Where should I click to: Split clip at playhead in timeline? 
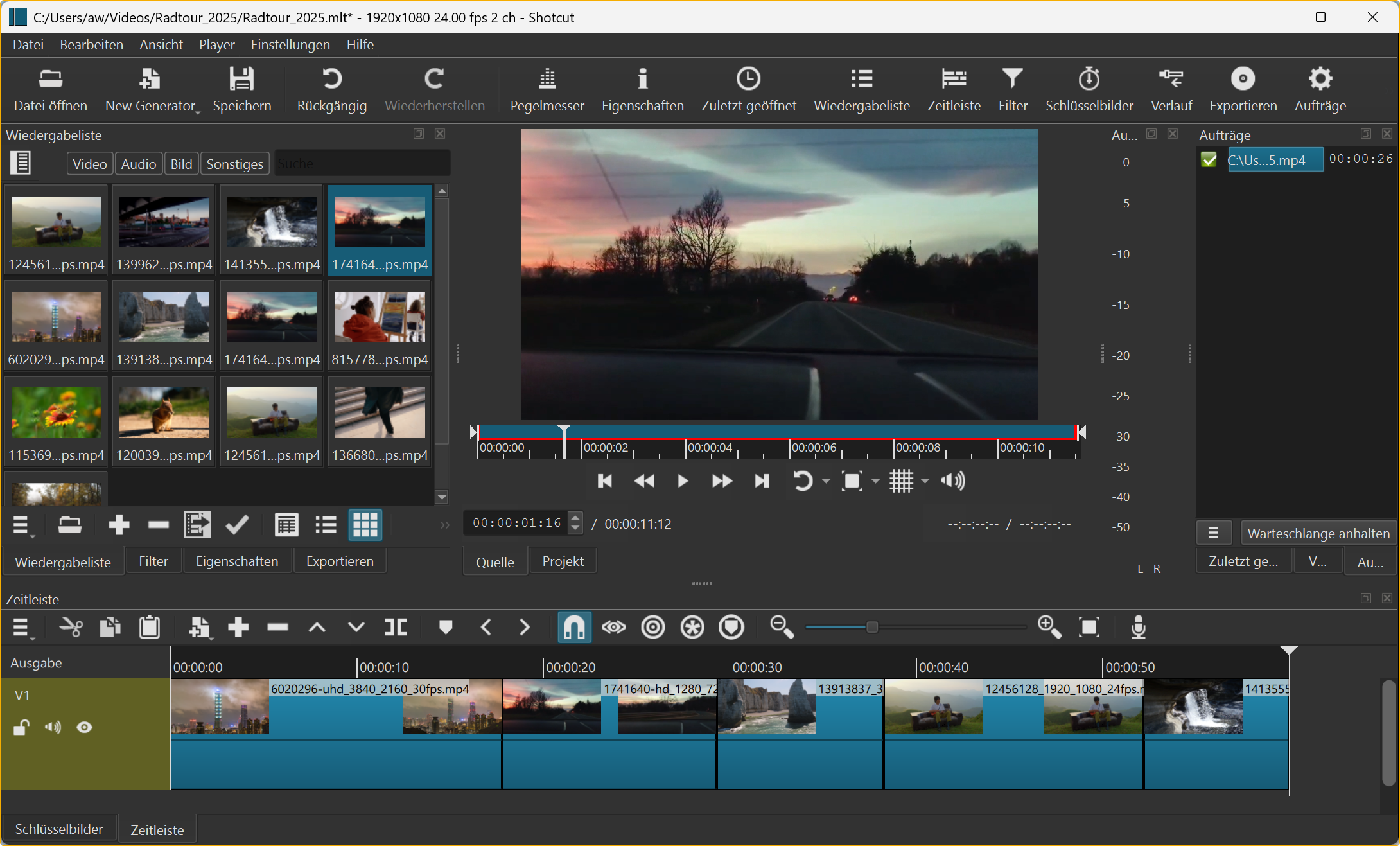pos(396,627)
